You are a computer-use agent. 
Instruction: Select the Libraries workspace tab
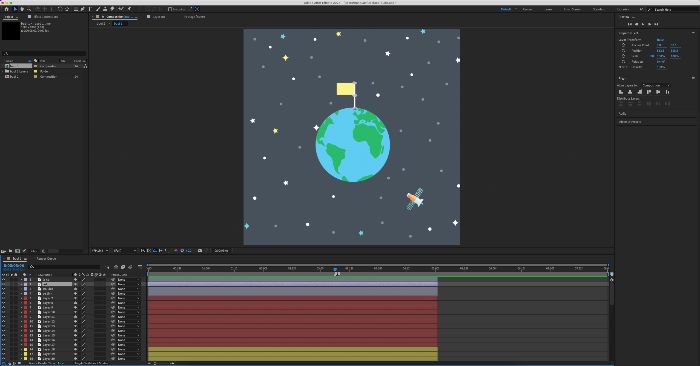(623, 9)
